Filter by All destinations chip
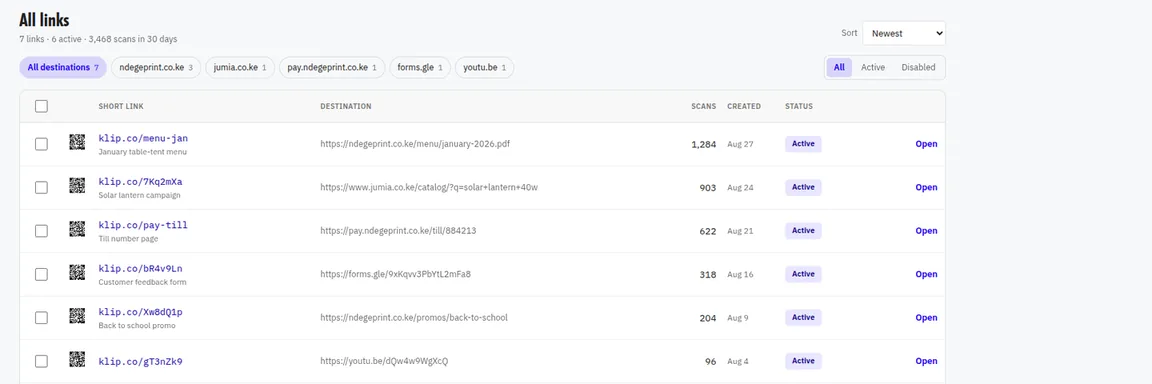This screenshot has height=384, width=1152. (x=63, y=68)
